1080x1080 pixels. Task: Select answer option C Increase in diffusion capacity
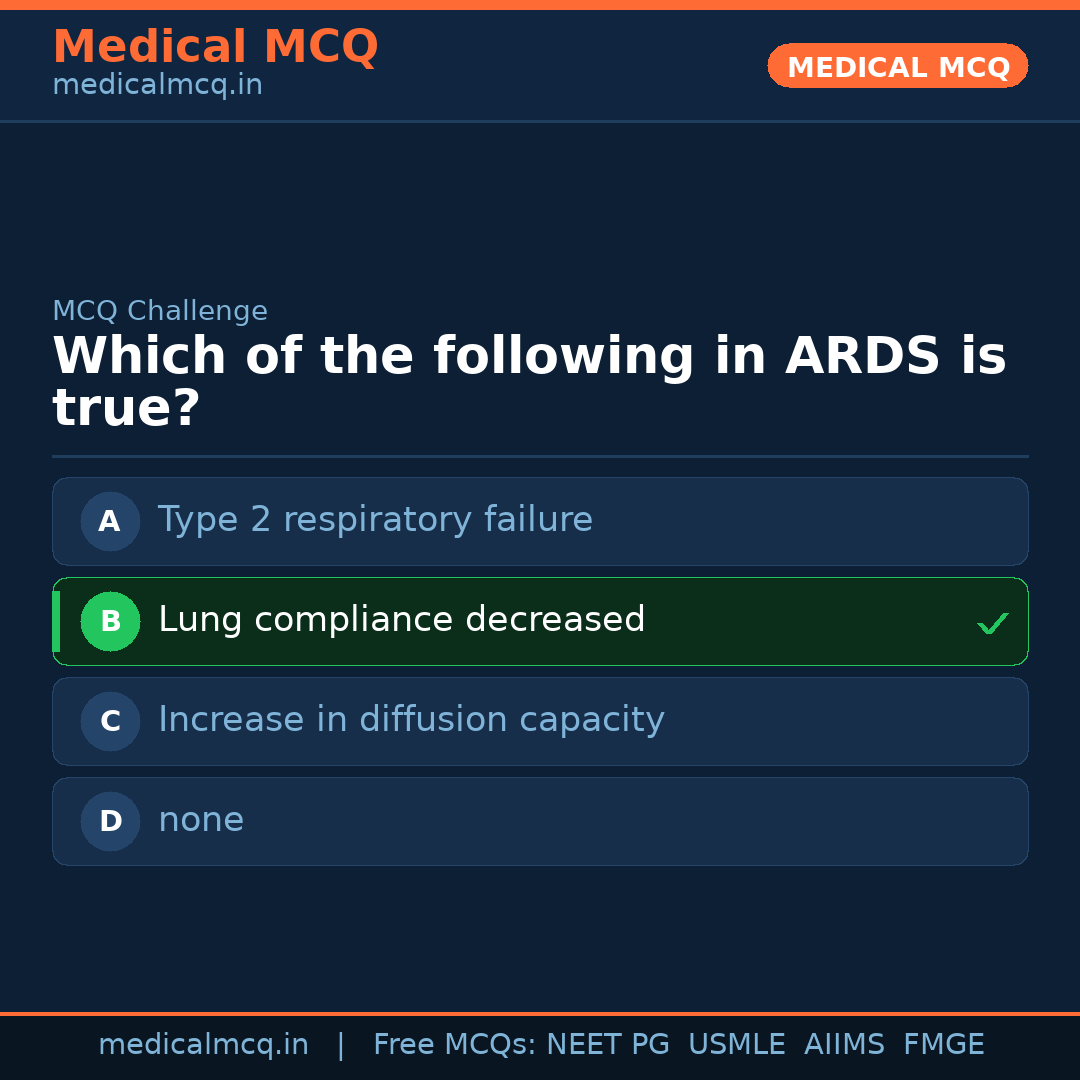click(540, 721)
